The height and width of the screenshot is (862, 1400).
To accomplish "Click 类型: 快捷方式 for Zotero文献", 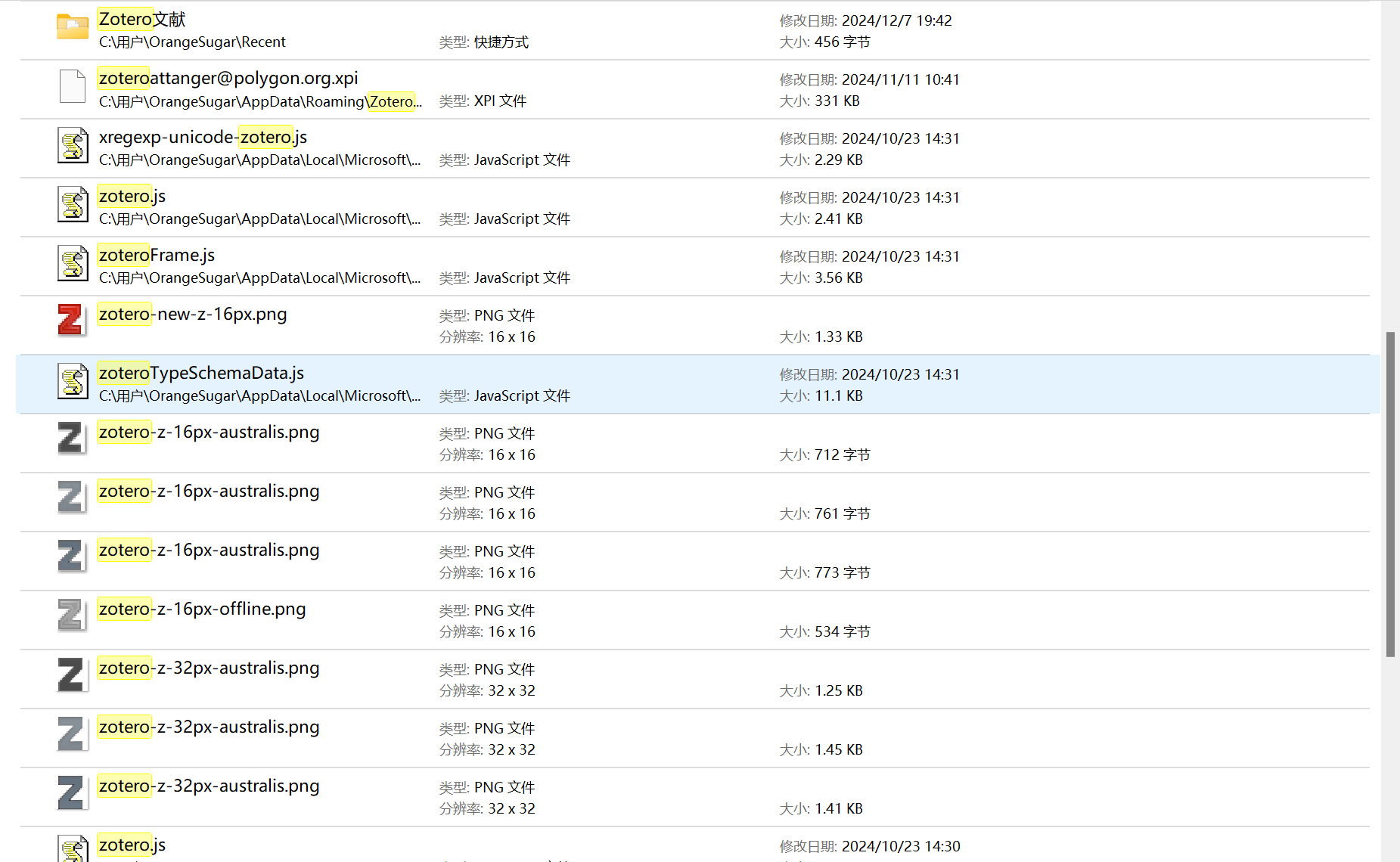I will 484,42.
